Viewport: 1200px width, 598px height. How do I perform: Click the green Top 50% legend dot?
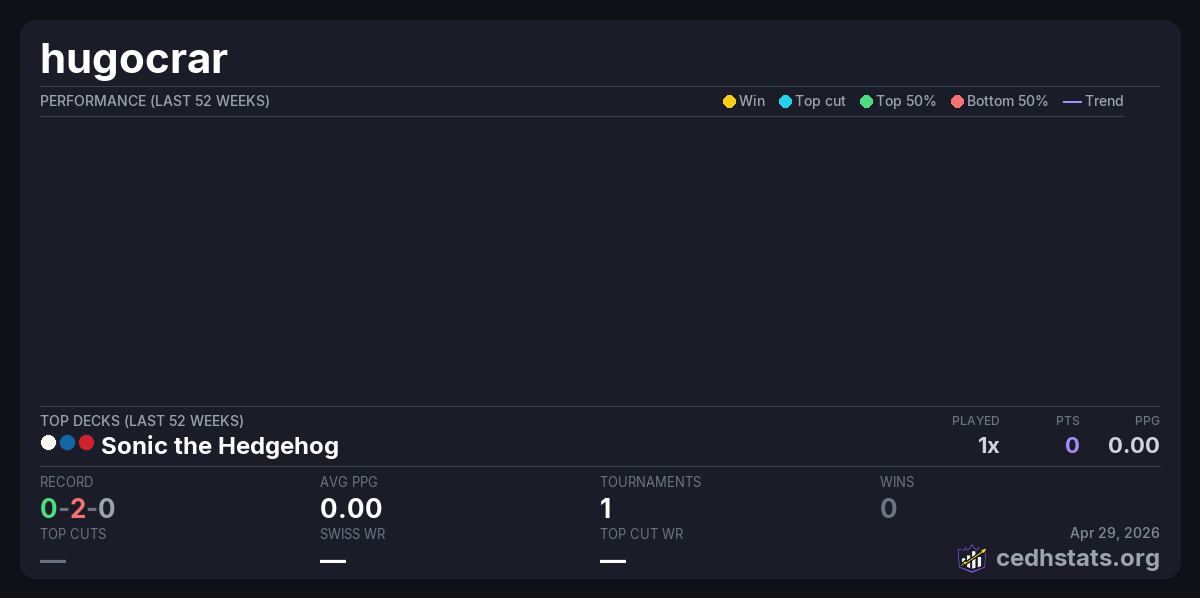click(866, 101)
